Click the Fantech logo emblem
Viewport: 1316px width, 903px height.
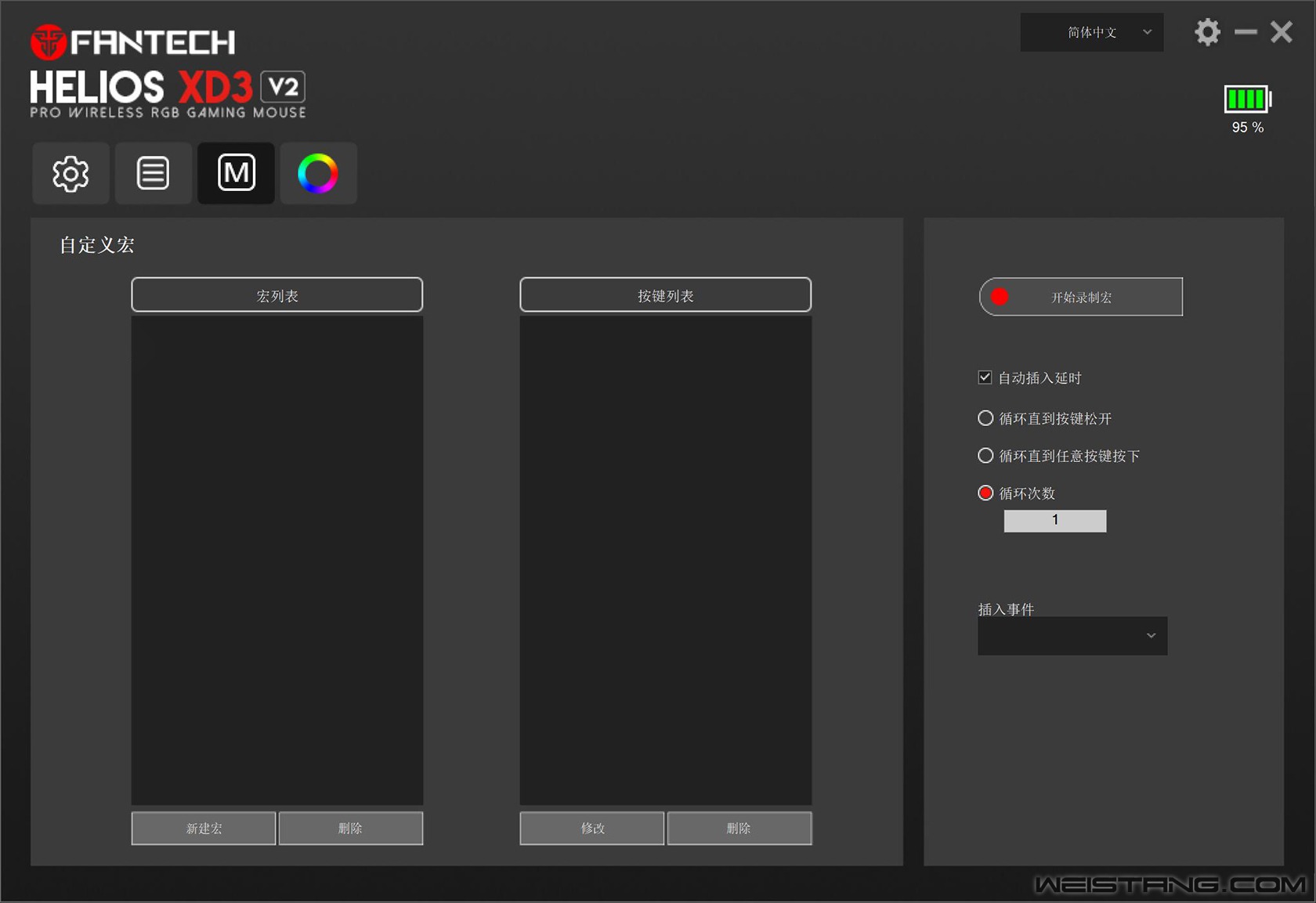pyautogui.click(x=48, y=42)
